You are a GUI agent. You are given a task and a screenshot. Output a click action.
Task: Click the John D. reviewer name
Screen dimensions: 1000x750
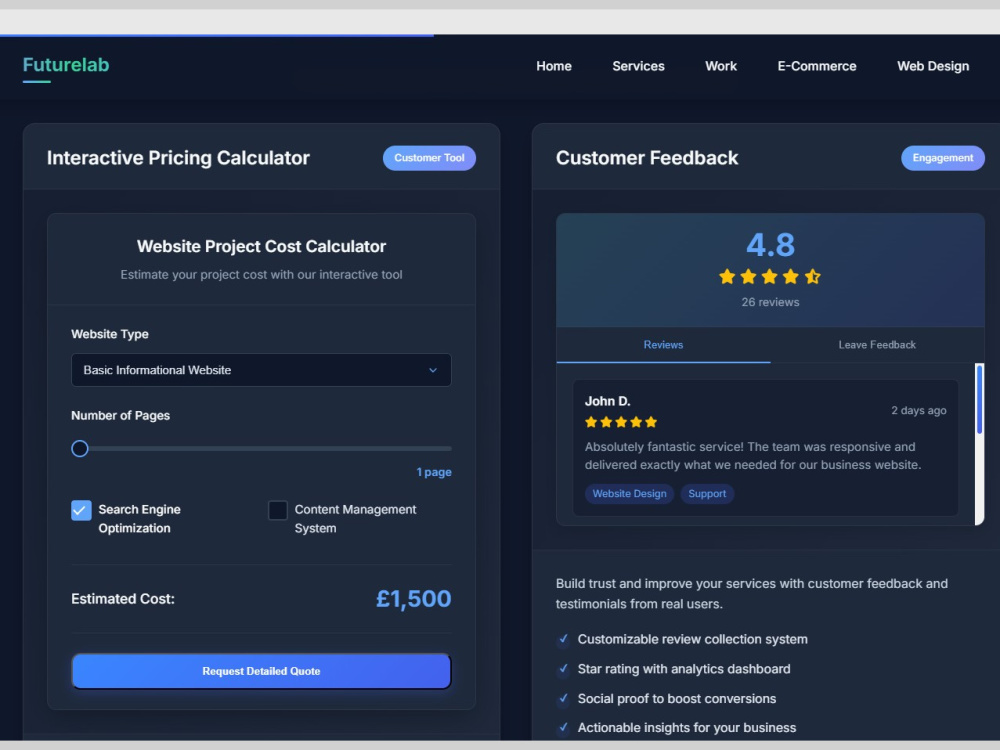(x=607, y=401)
